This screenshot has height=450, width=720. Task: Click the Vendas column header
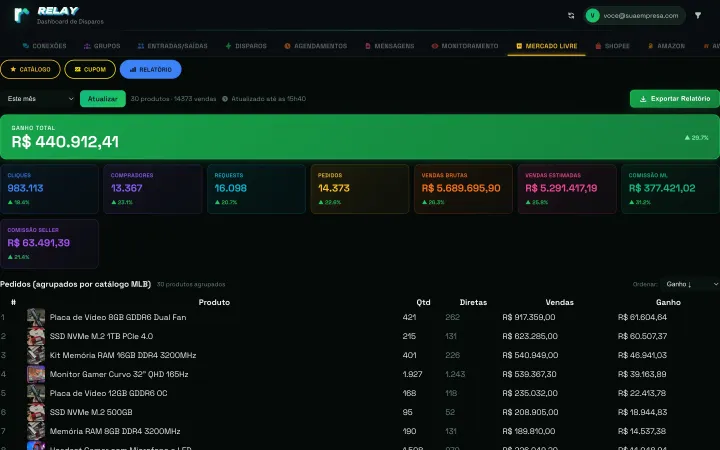[559, 302]
